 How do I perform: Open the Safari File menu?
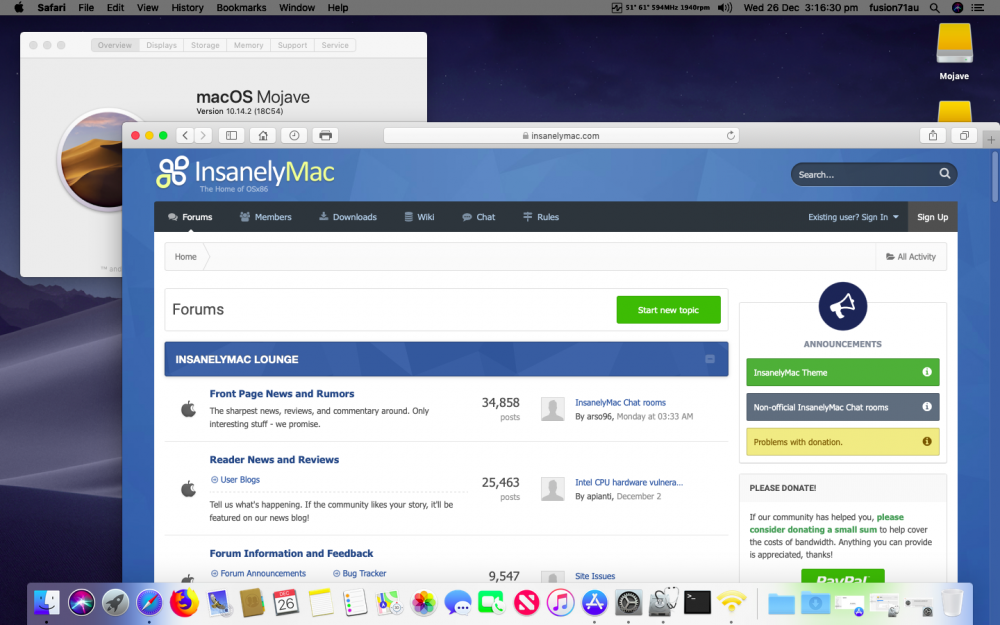click(x=86, y=8)
